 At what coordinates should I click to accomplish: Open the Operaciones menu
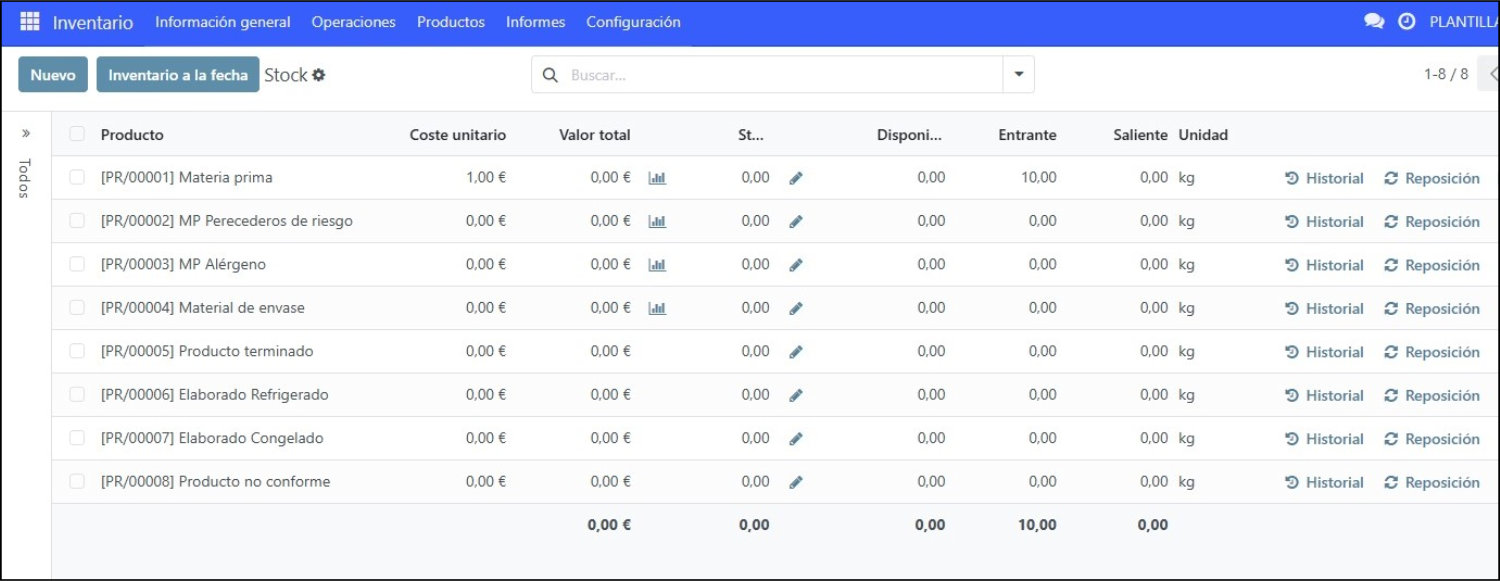tap(353, 22)
